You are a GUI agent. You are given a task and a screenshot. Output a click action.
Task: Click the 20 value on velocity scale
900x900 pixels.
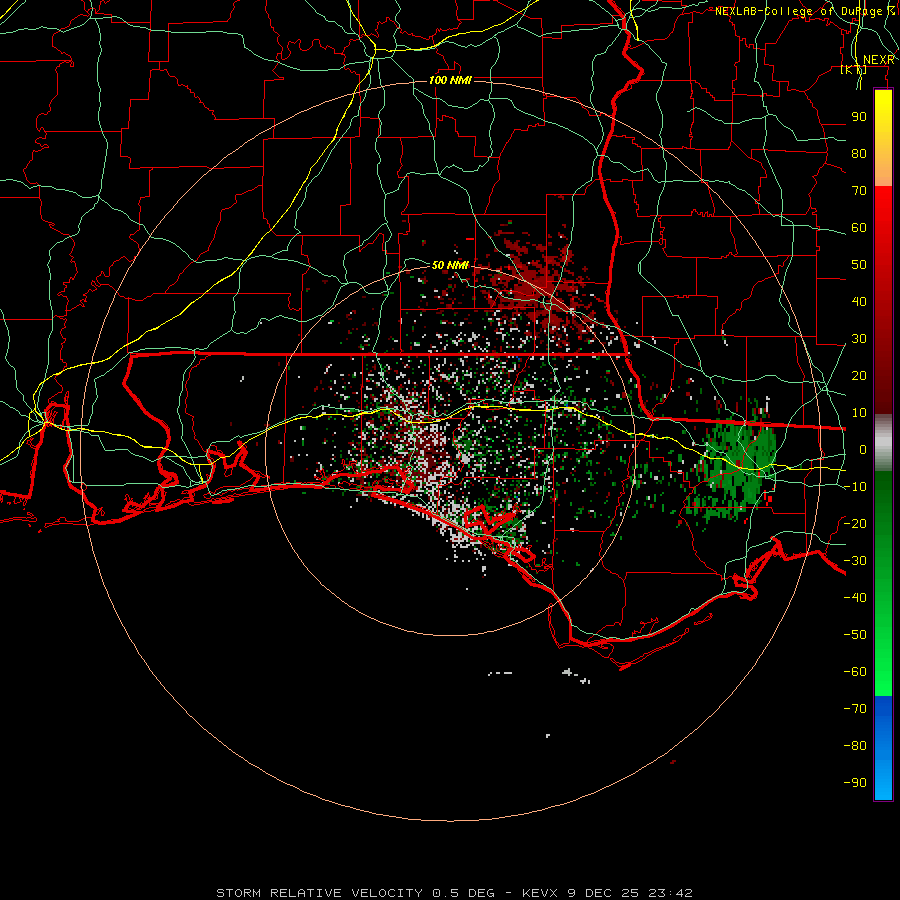[859, 375]
